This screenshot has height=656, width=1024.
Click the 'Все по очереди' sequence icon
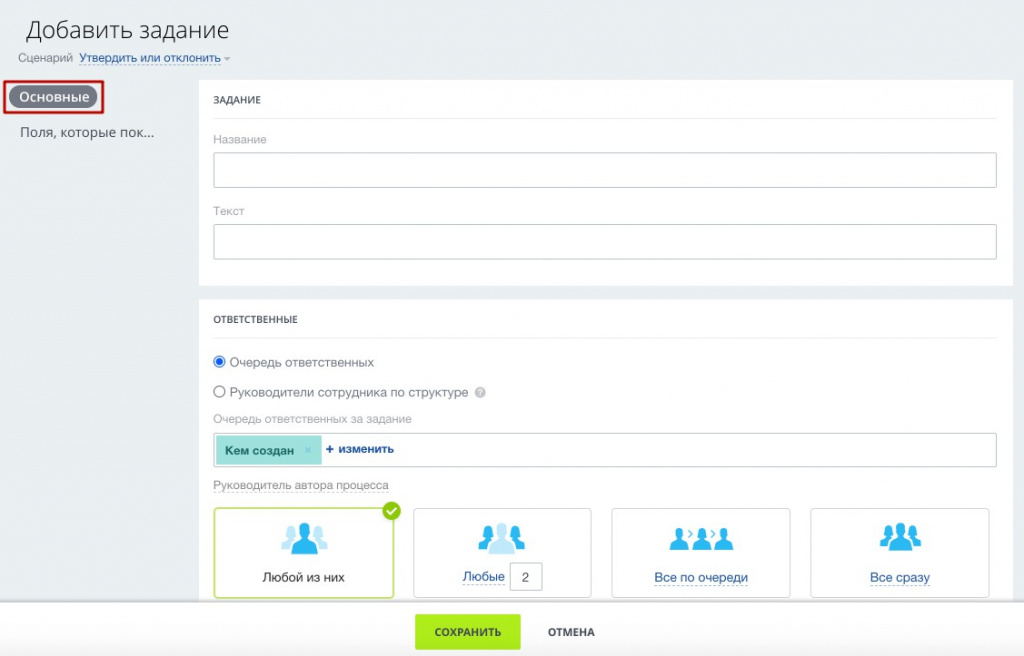[700, 539]
